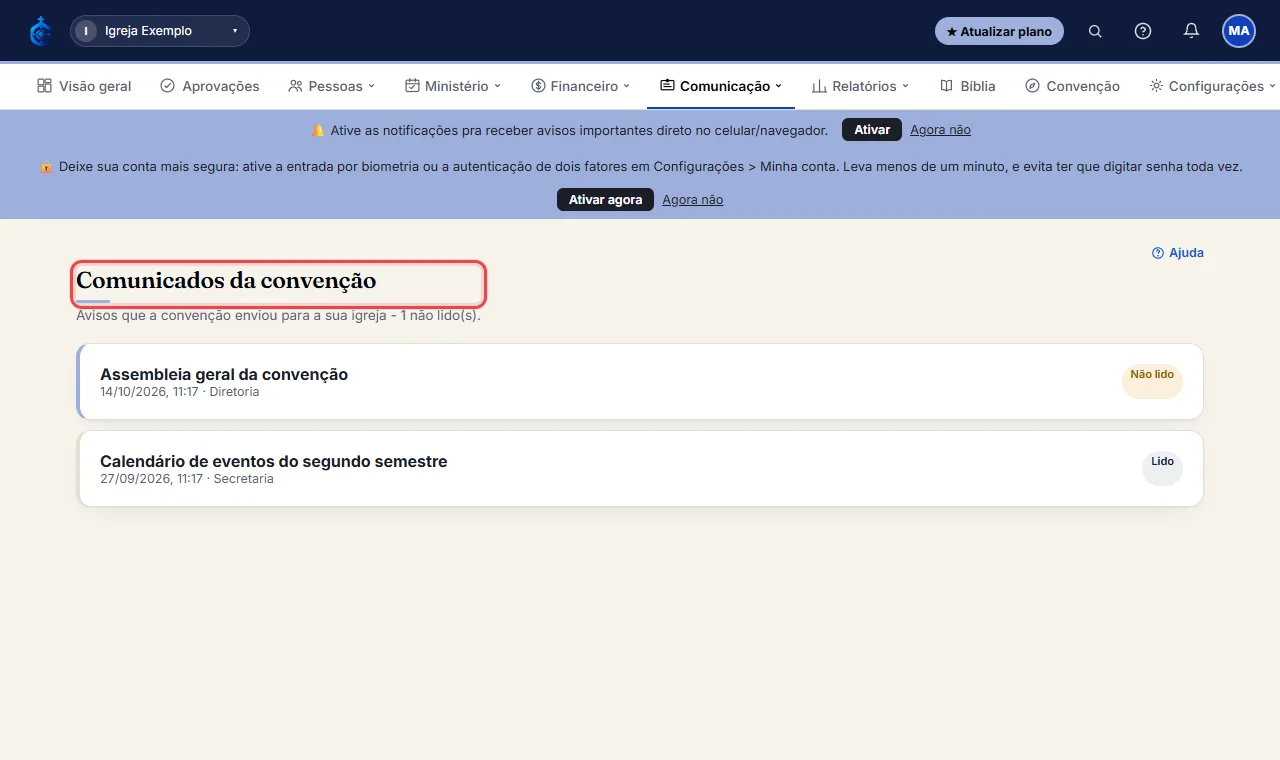Viewport: 1280px width, 760px height.
Task: Expand the Relatórios menu
Action: click(860, 86)
